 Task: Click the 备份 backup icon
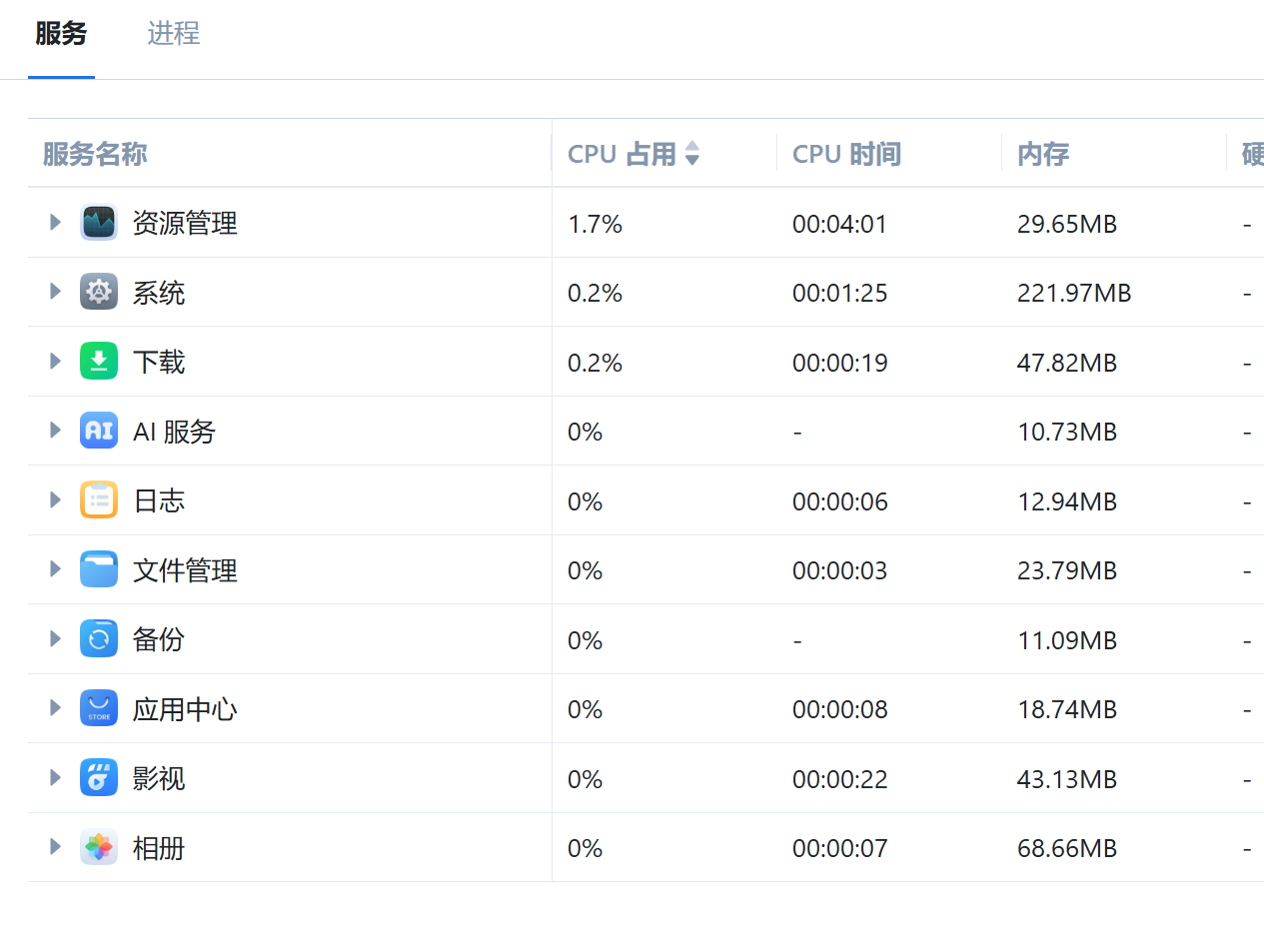99,639
